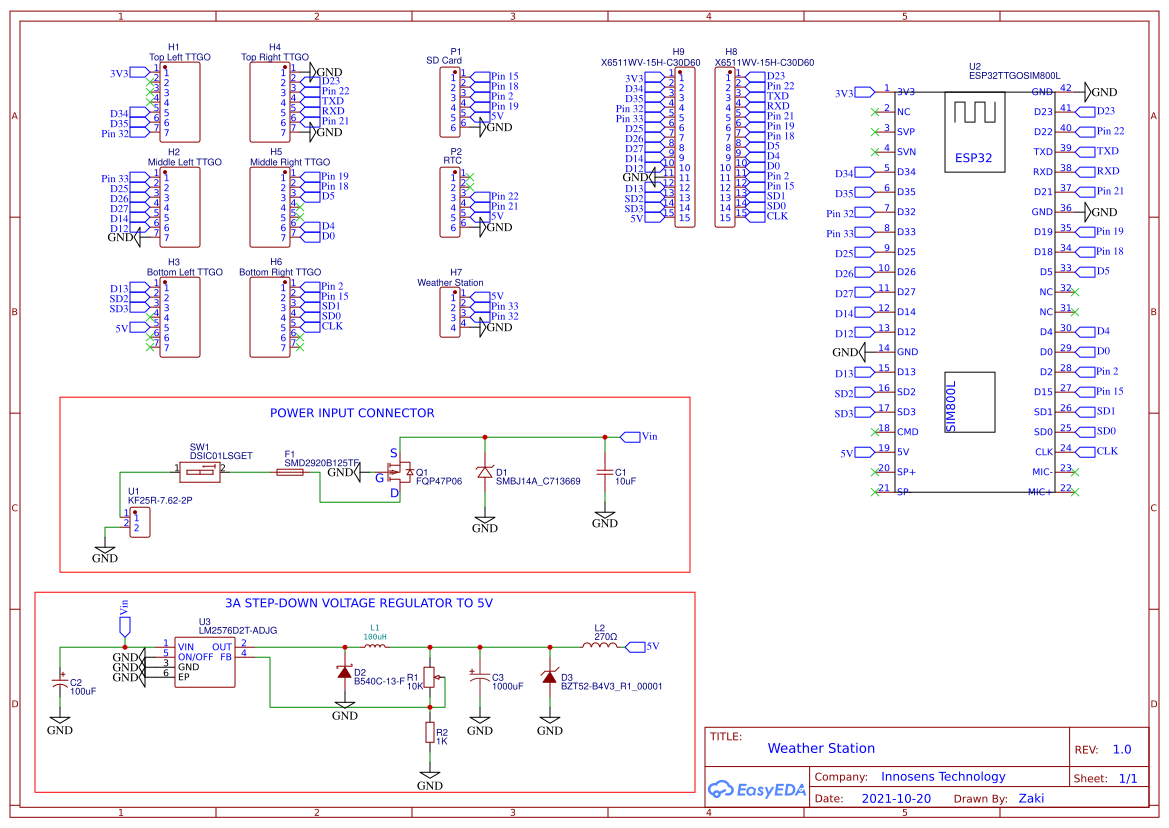Click the Weather Station title text field
Image resolution: width=1169 pixels, height=828 pixels.
pyautogui.click(x=821, y=748)
